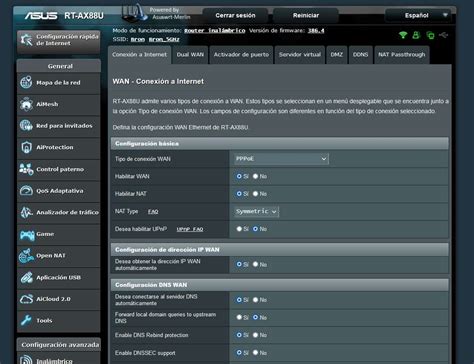This screenshot has width=474, height=364.
Task: Open the Open NAT globe icon
Action: (x=26, y=256)
